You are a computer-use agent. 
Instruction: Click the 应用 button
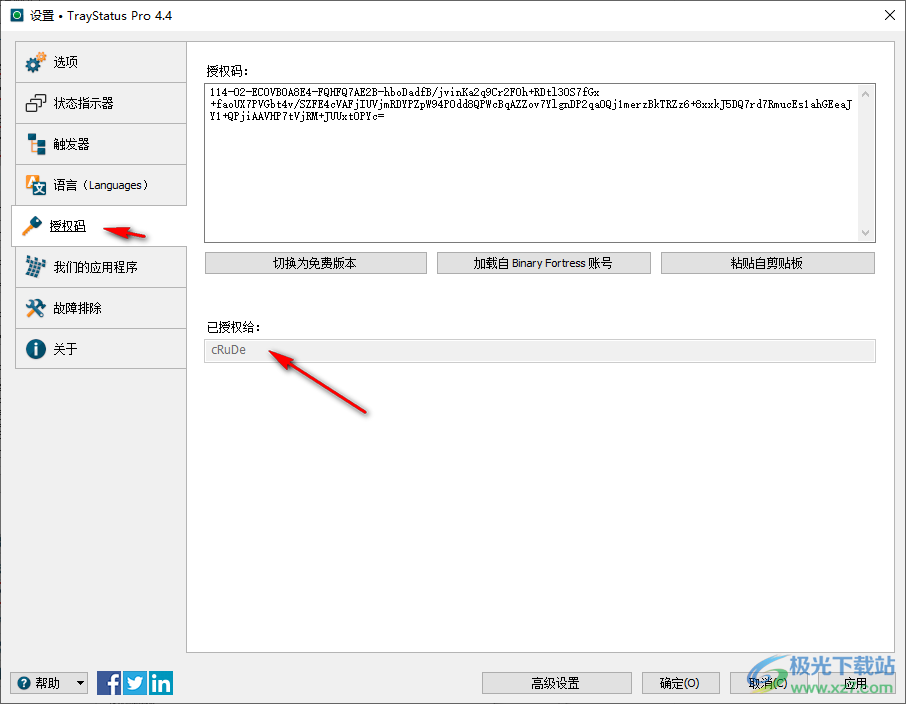[858, 682]
